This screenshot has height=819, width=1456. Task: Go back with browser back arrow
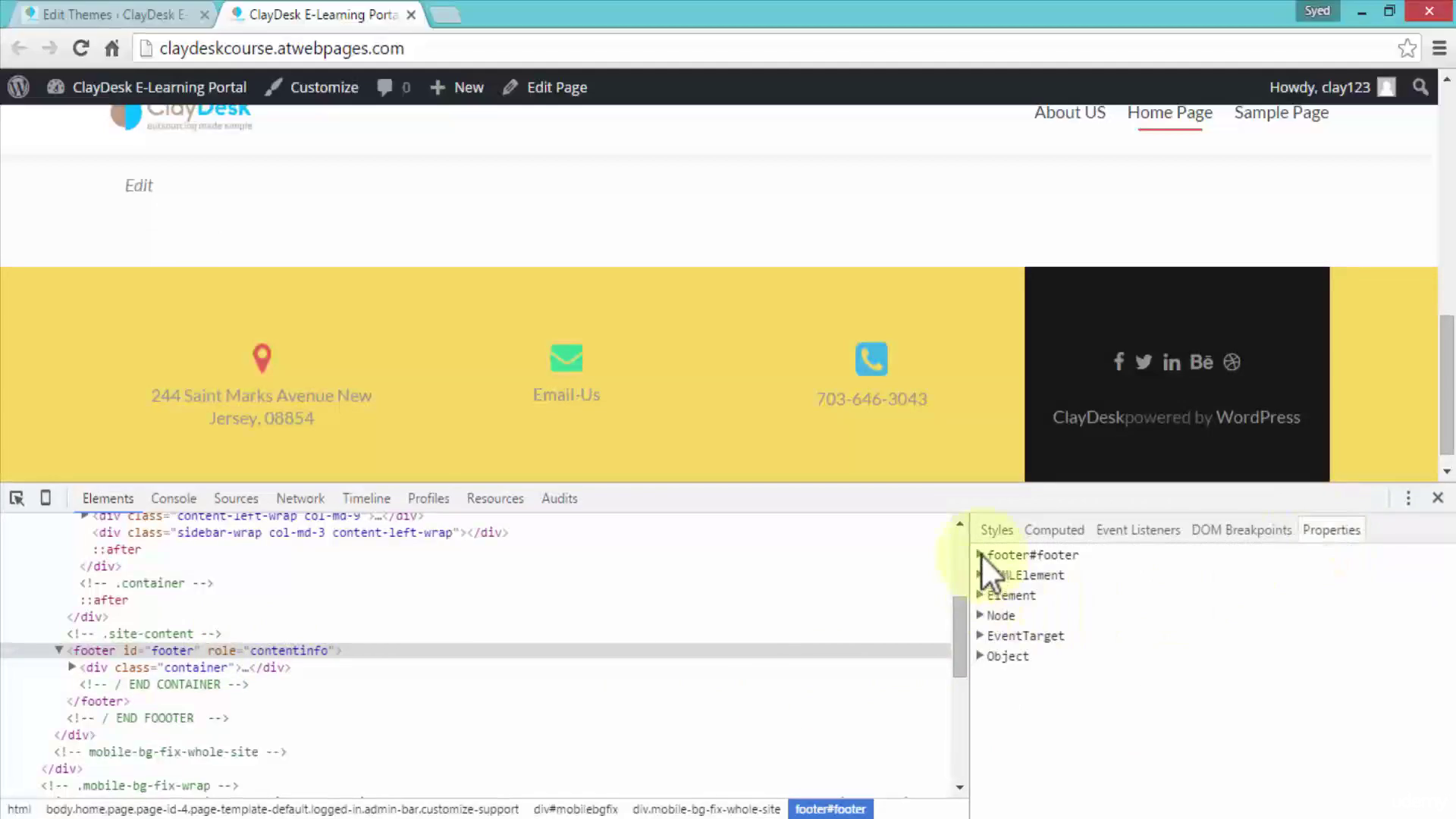[x=19, y=49]
